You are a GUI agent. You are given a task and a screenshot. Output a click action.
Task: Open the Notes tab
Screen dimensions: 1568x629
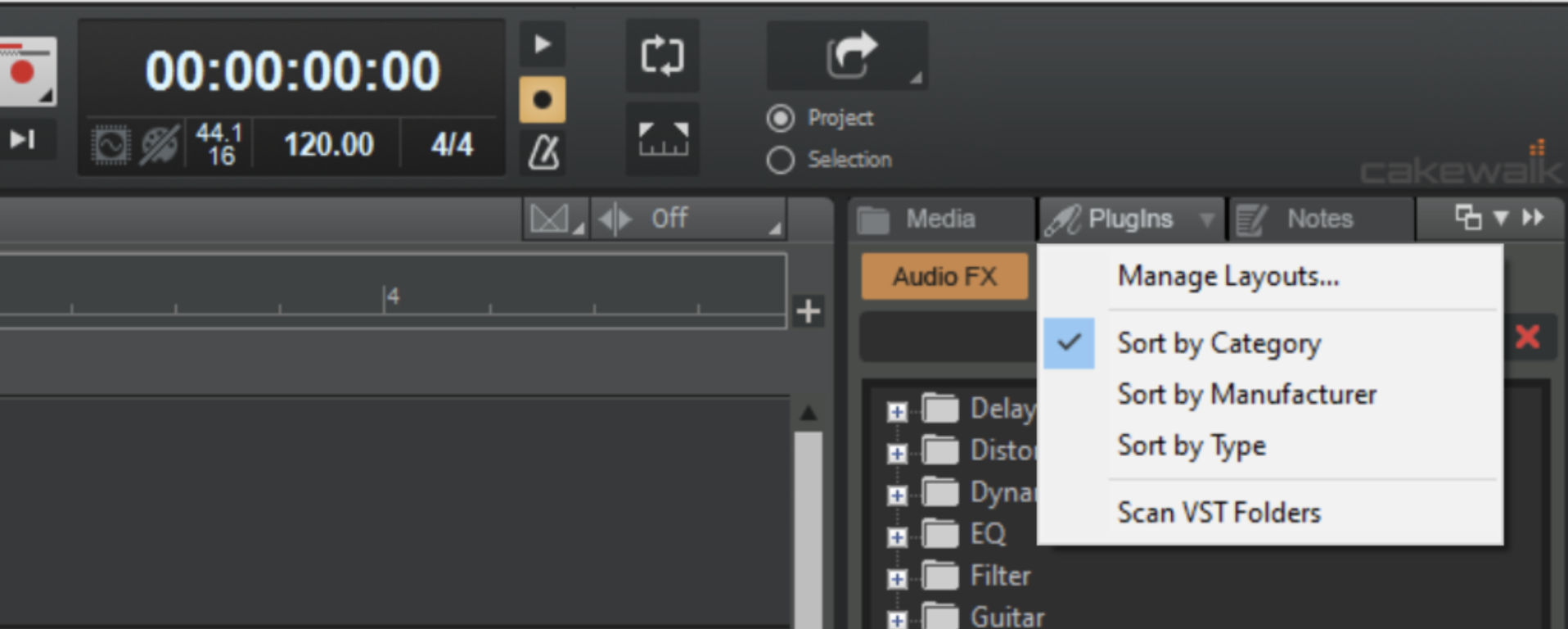point(1319,219)
